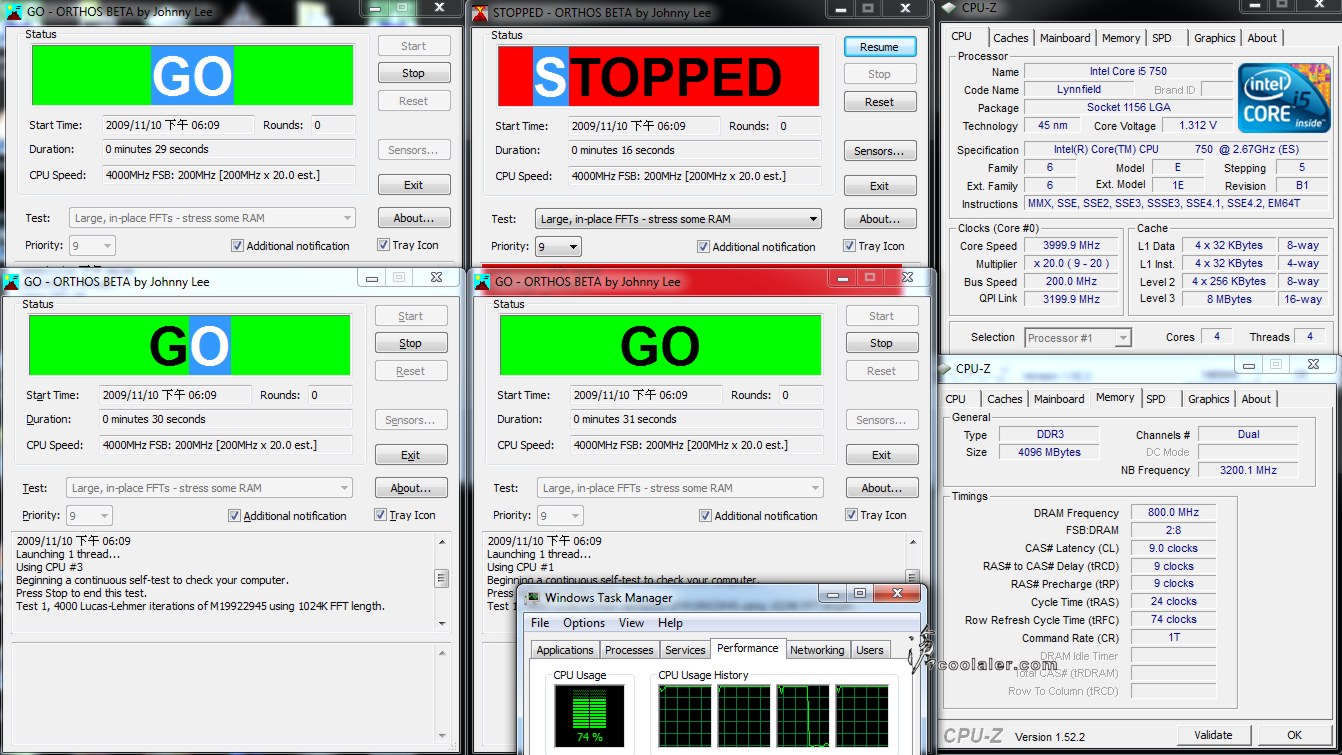The height and width of the screenshot is (755, 1342).
Task: Click the Validate button in CPU-Z
Action: tap(1213, 735)
